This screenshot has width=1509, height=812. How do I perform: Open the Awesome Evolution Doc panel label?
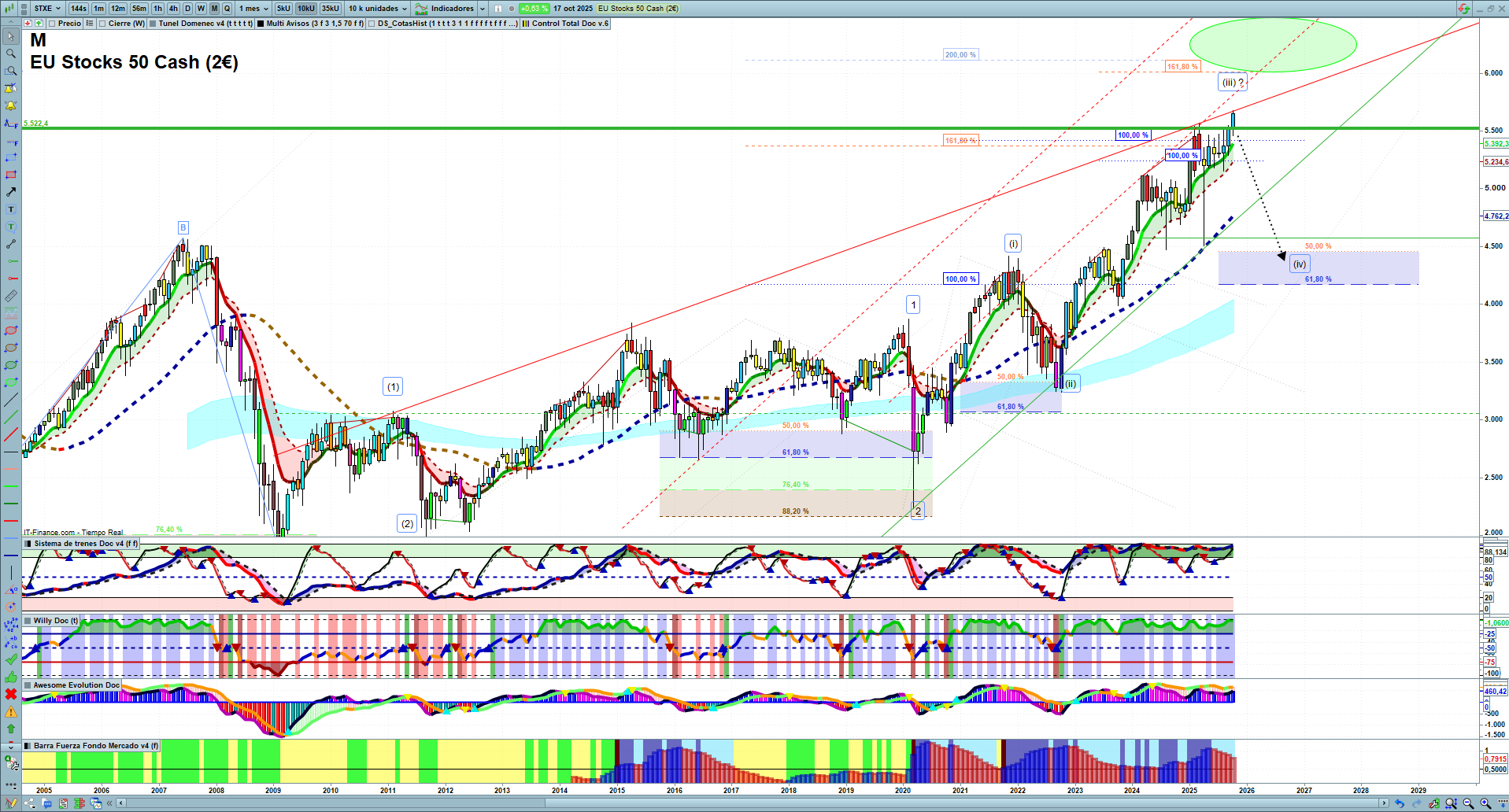point(72,685)
